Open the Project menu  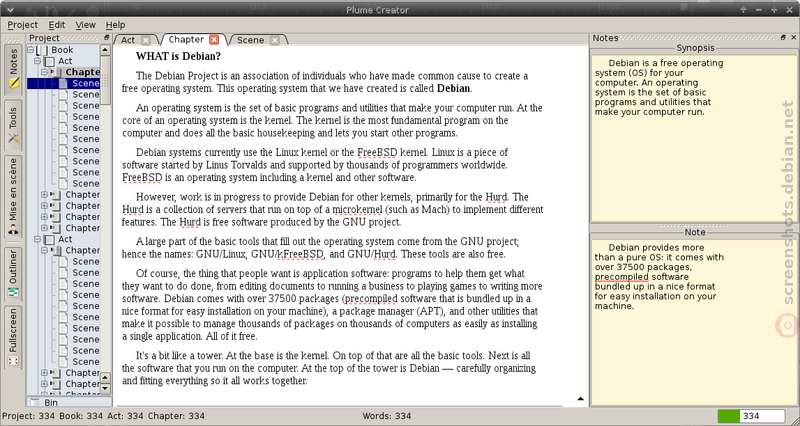click(x=22, y=24)
